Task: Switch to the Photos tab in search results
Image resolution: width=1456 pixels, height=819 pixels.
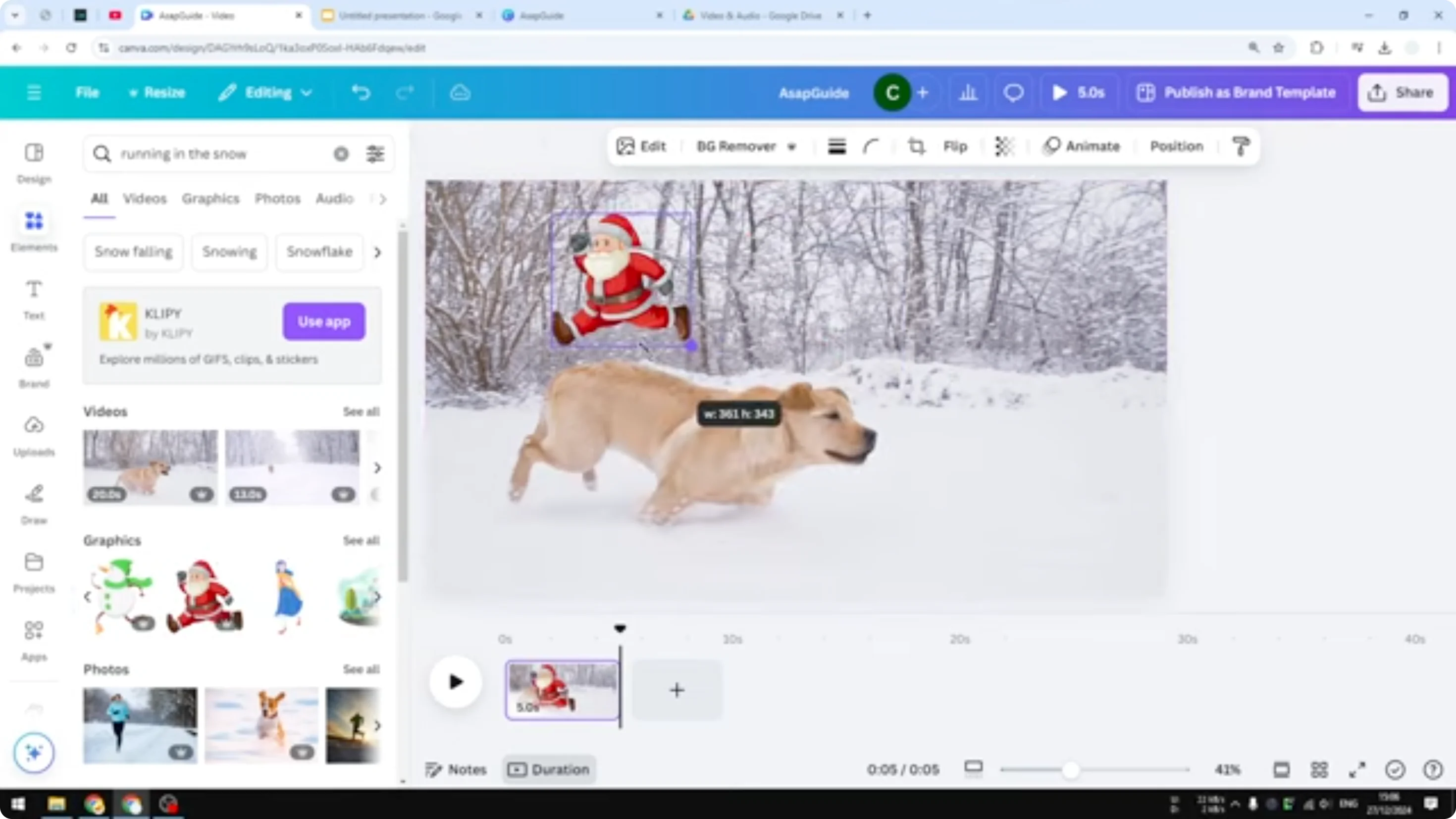Action: 277,199
